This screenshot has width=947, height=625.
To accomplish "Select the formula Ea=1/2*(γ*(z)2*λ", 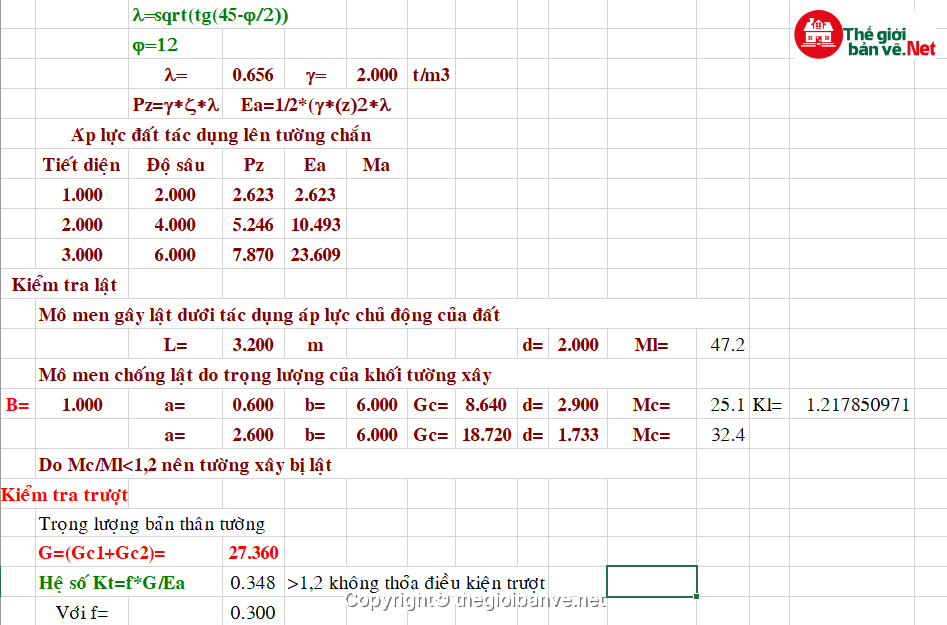I will [316, 105].
